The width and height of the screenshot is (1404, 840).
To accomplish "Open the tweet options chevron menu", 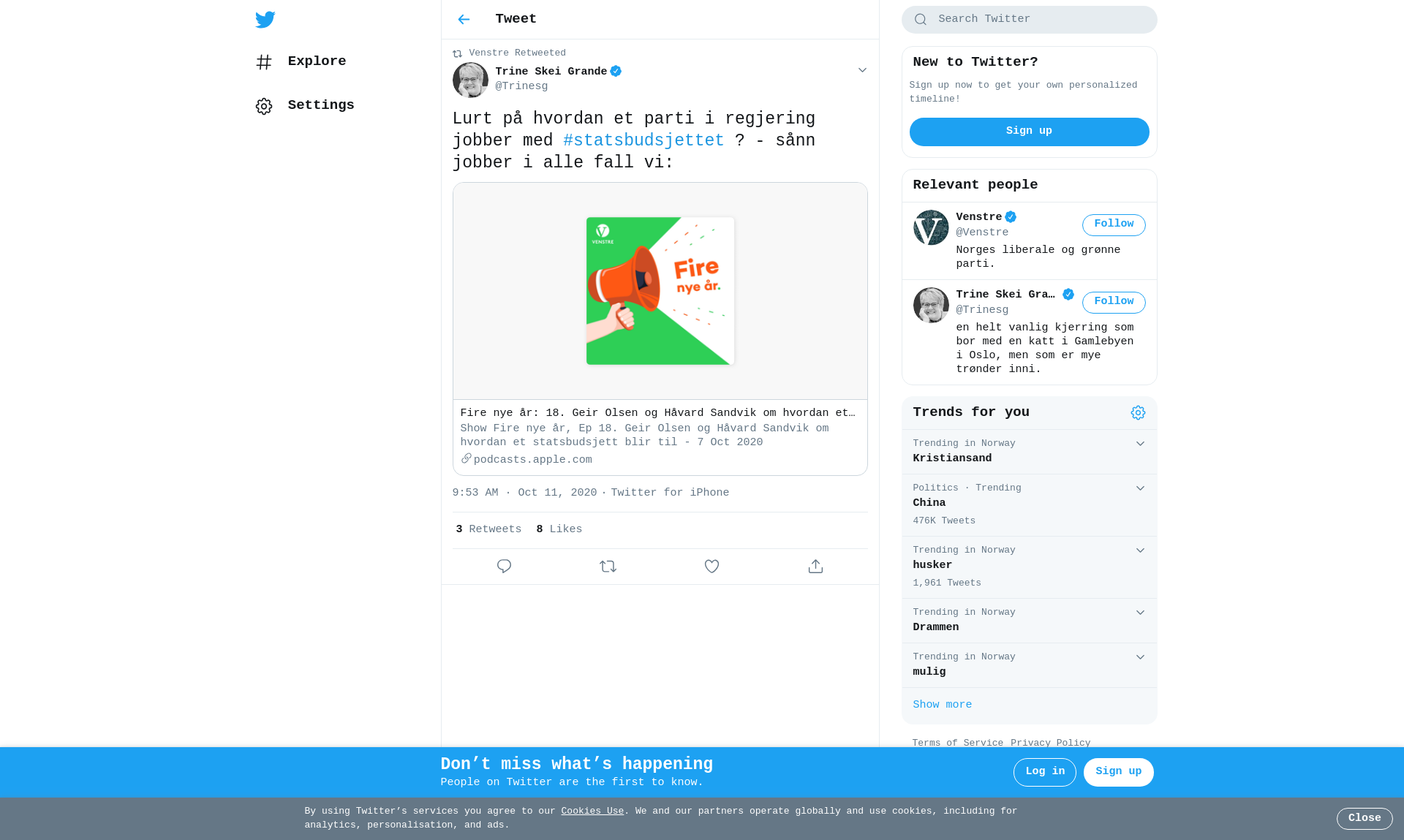I will (x=862, y=70).
